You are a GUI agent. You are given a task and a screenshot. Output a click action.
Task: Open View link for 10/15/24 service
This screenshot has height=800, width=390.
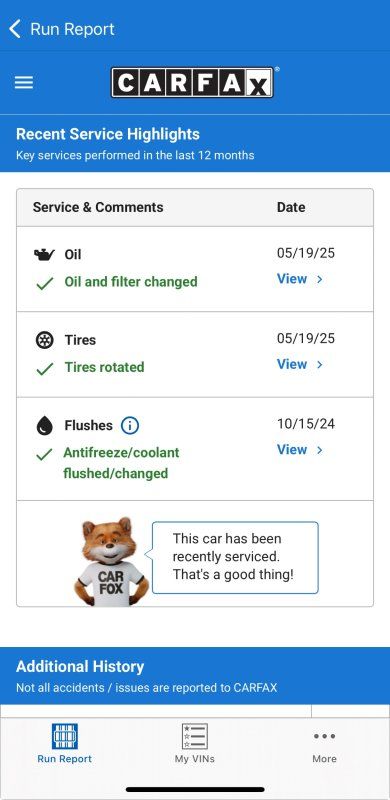[x=300, y=449]
